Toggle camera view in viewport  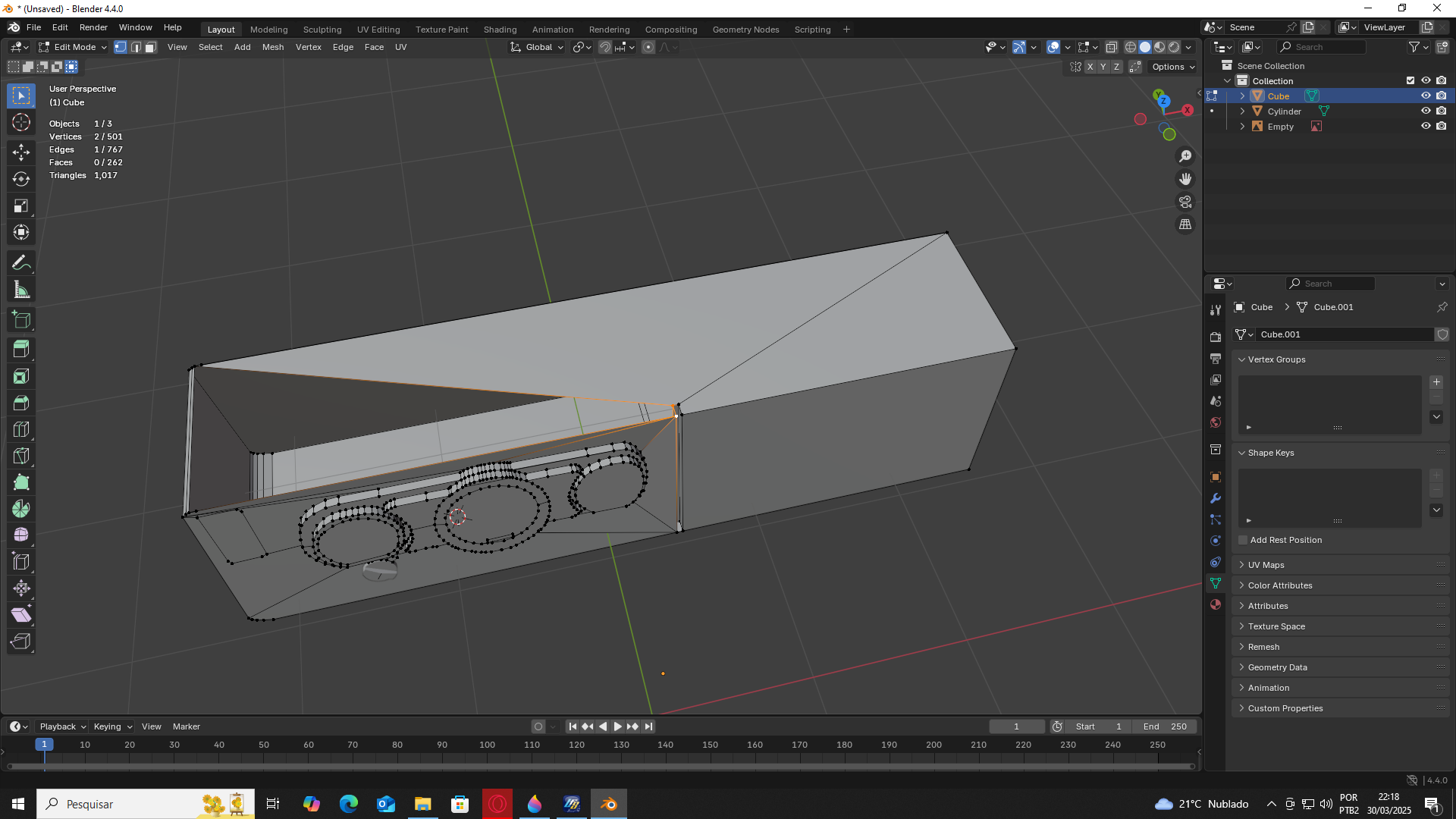coord(1185,202)
